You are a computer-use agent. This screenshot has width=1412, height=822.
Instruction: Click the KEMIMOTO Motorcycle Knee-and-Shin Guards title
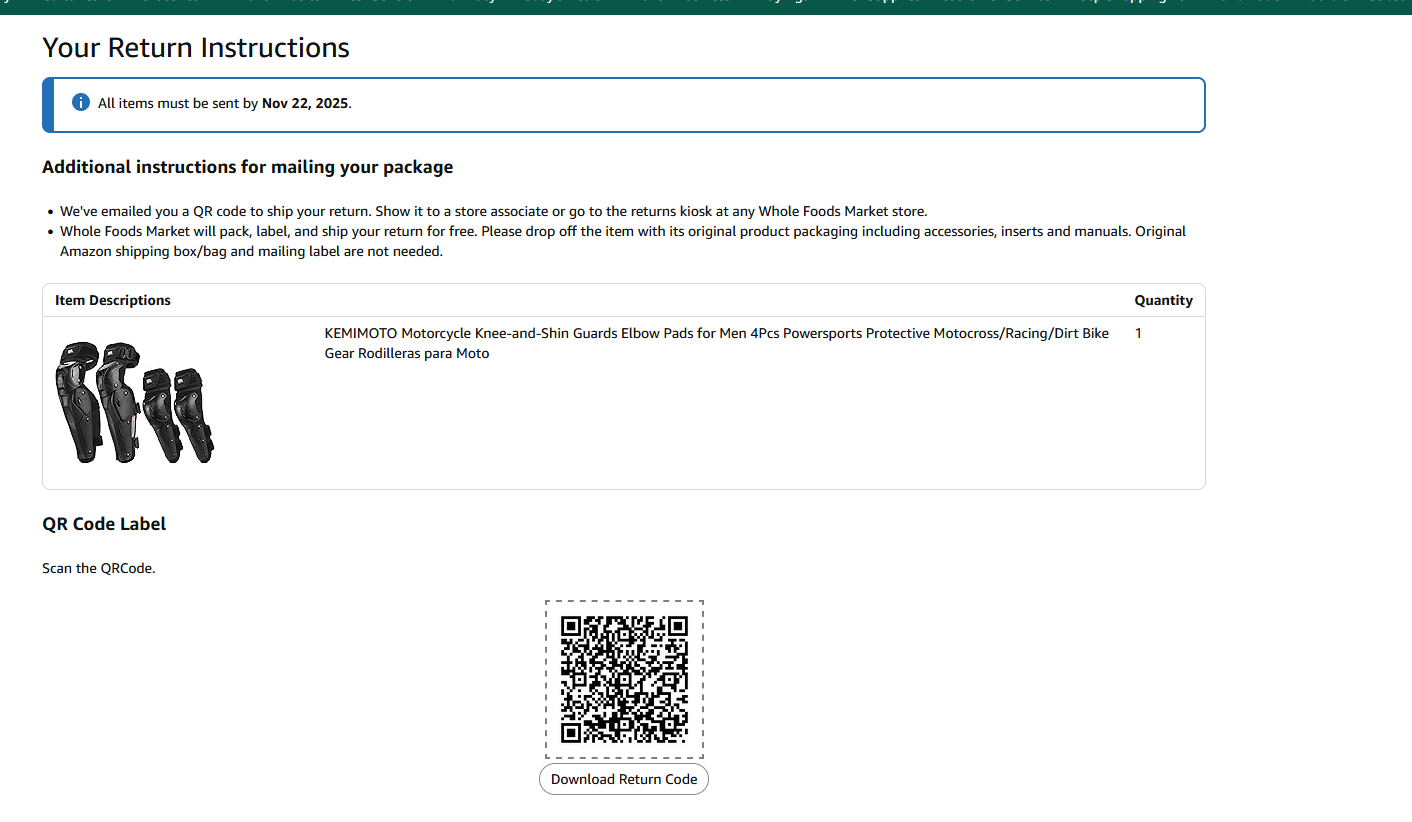pyautogui.click(x=716, y=334)
